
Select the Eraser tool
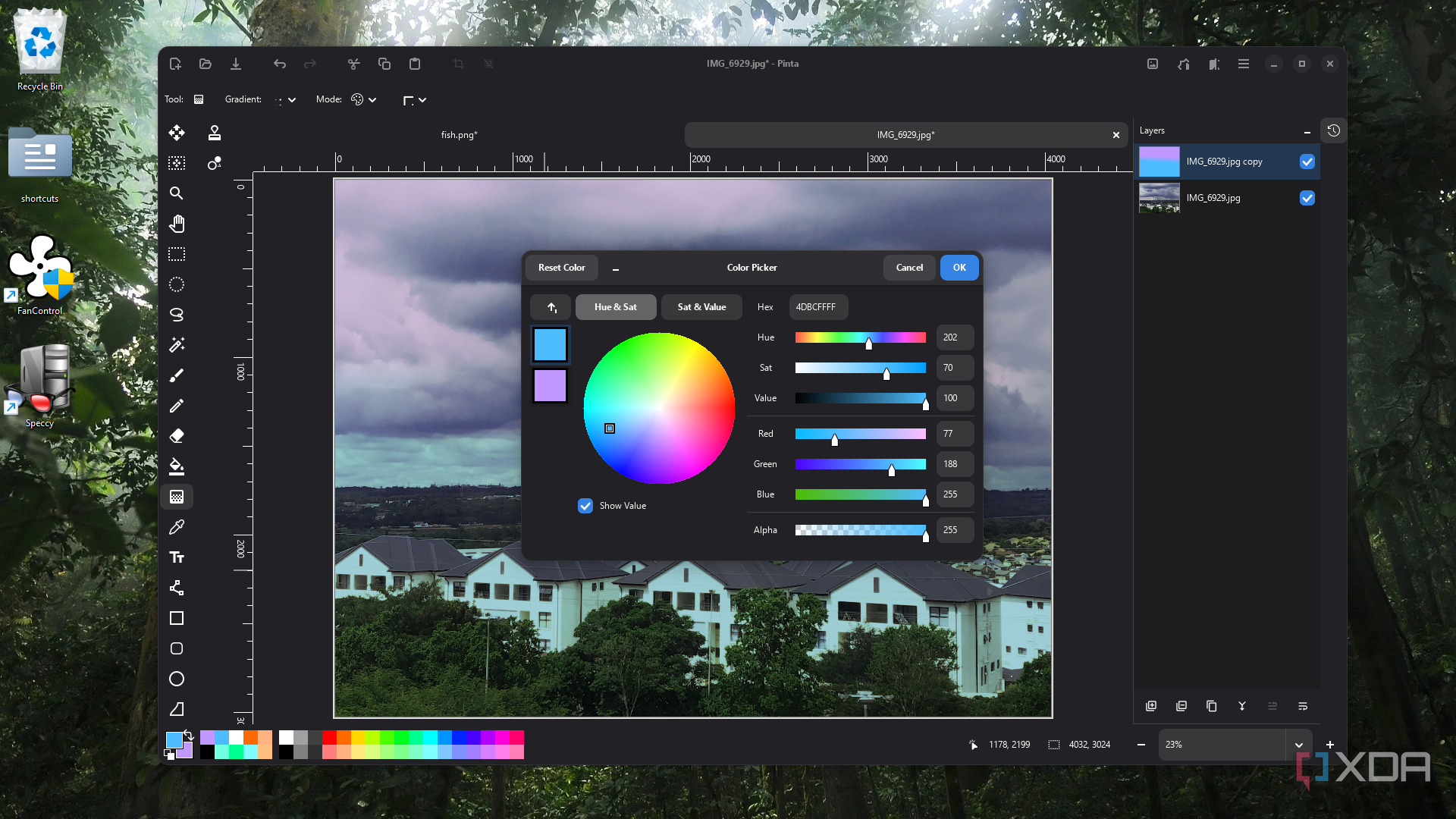(177, 436)
